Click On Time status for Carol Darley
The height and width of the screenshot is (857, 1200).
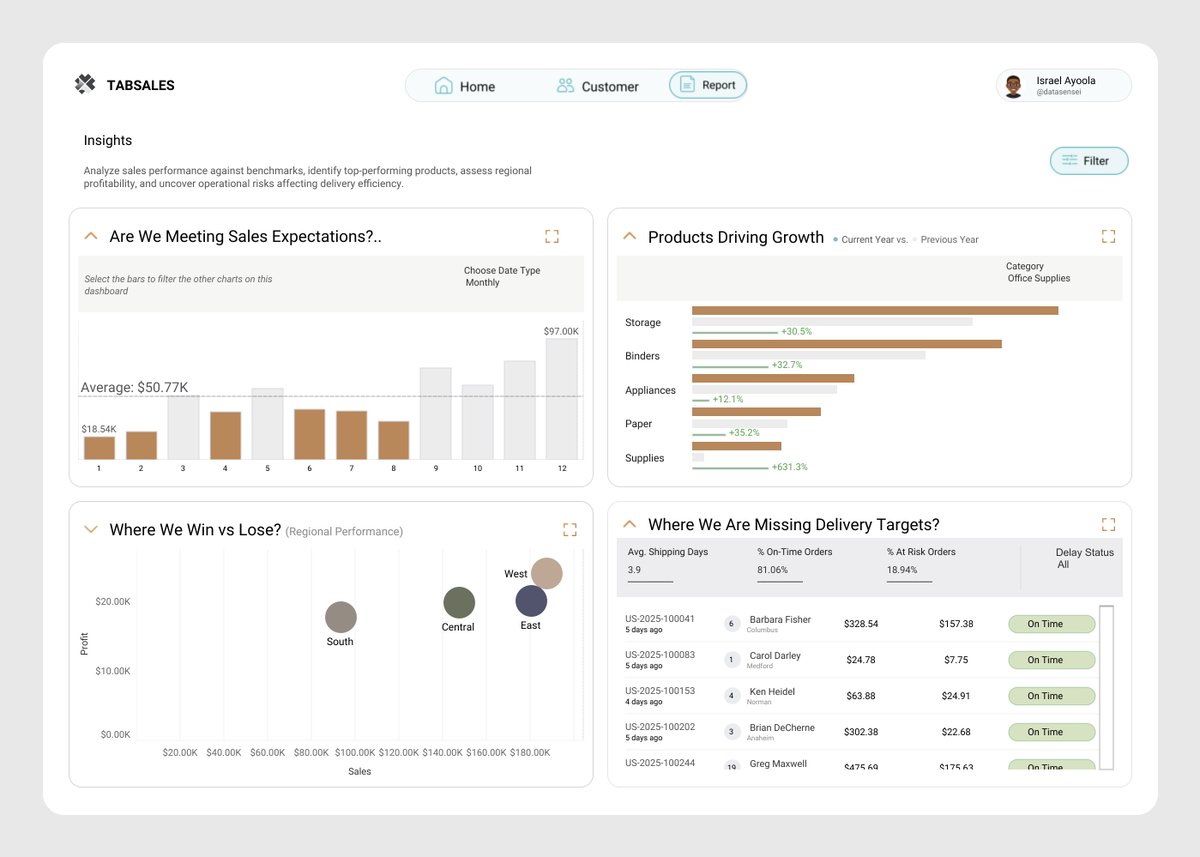click(x=1052, y=660)
